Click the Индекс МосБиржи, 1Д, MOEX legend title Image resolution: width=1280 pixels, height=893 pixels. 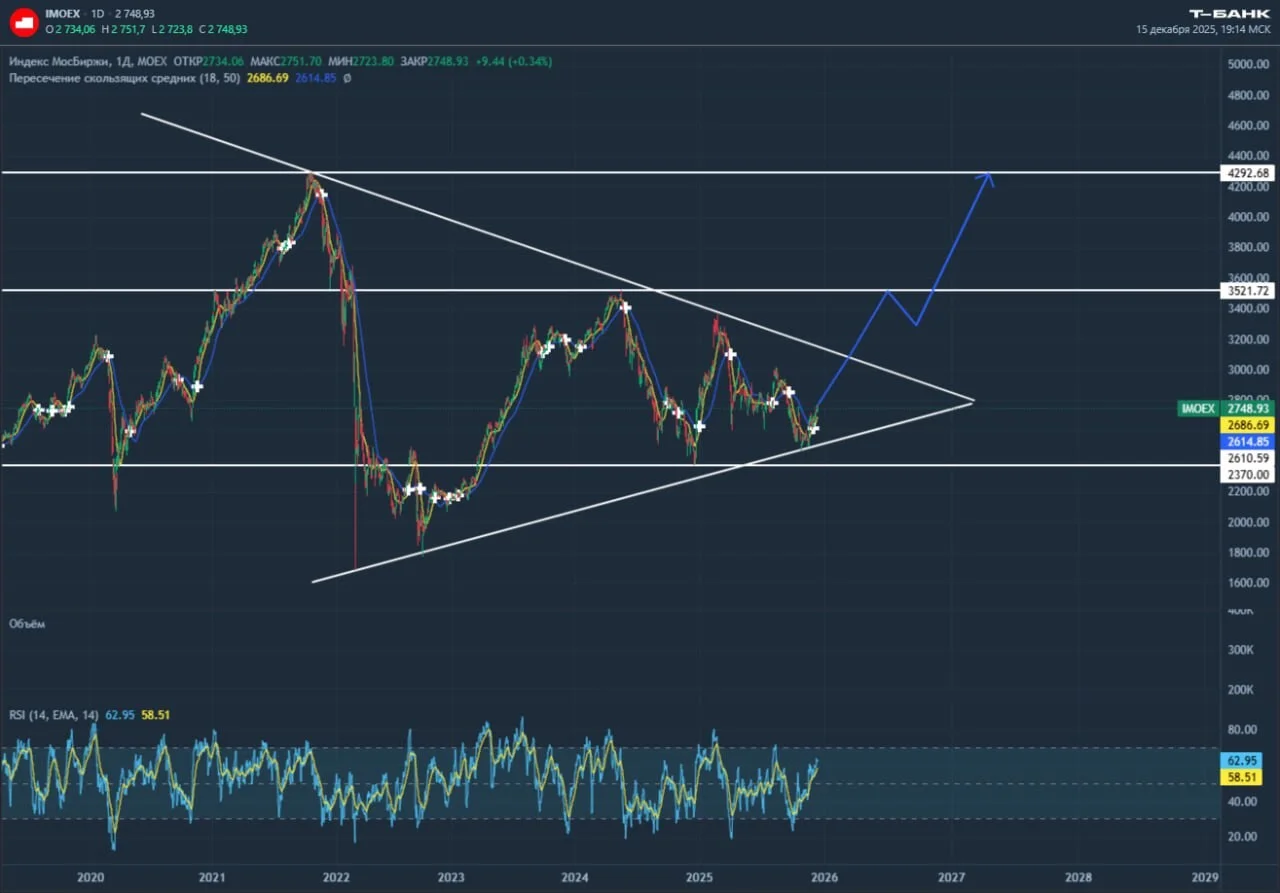click(x=90, y=62)
